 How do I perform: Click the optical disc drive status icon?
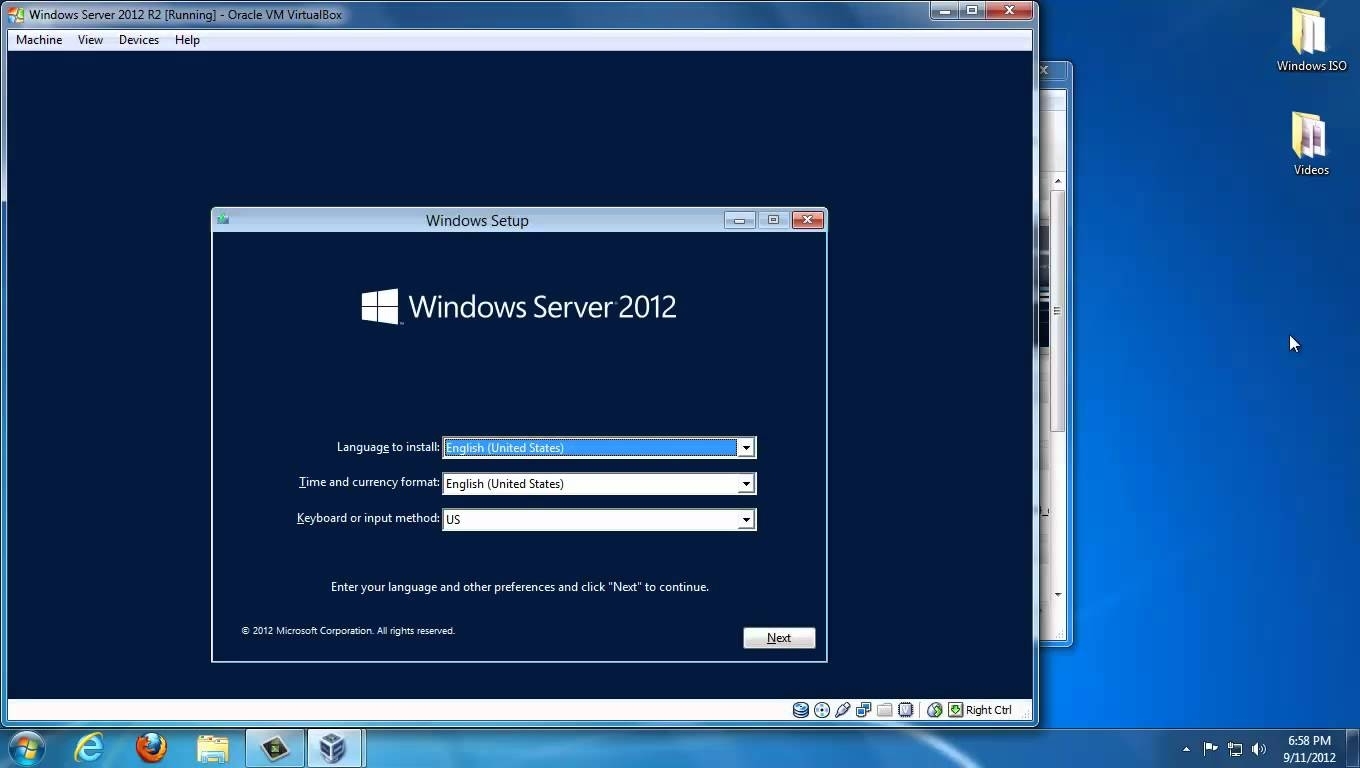pos(822,710)
